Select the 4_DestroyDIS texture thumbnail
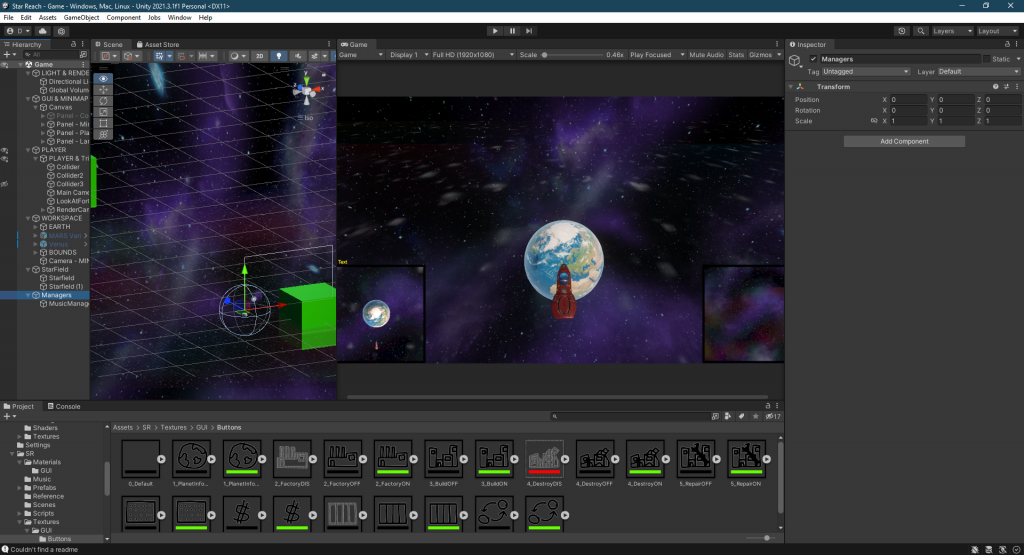 pos(544,459)
